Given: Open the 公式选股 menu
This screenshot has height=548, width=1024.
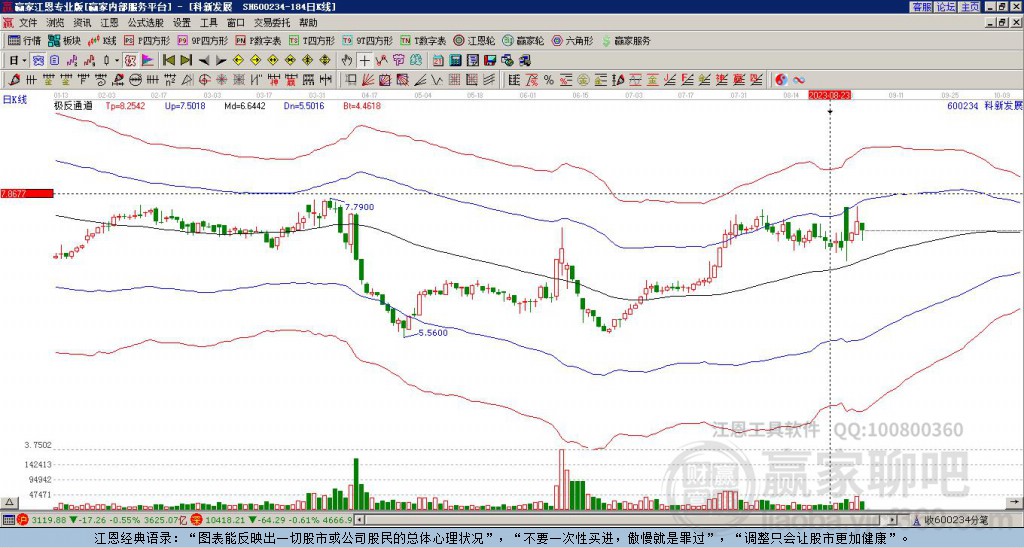Looking at the screenshot, I should [x=146, y=23].
